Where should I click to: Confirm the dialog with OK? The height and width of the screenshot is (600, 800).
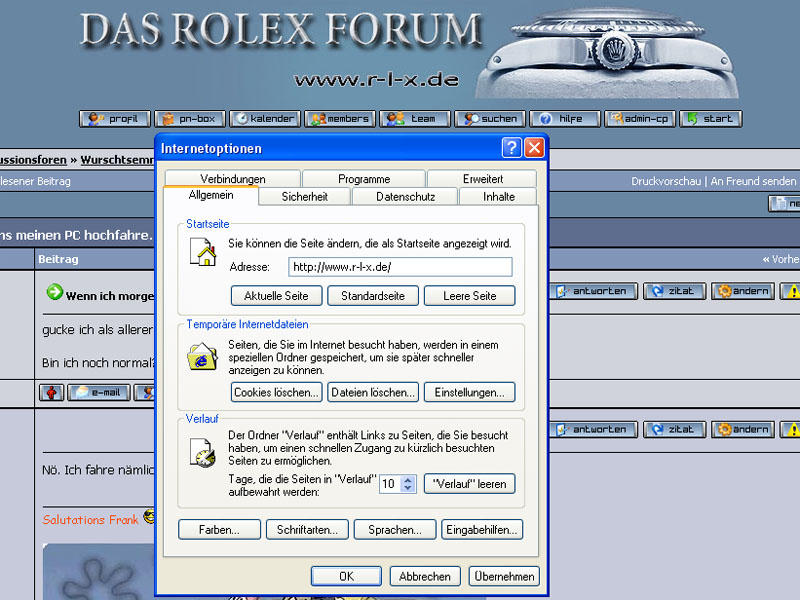pyautogui.click(x=346, y=576)
